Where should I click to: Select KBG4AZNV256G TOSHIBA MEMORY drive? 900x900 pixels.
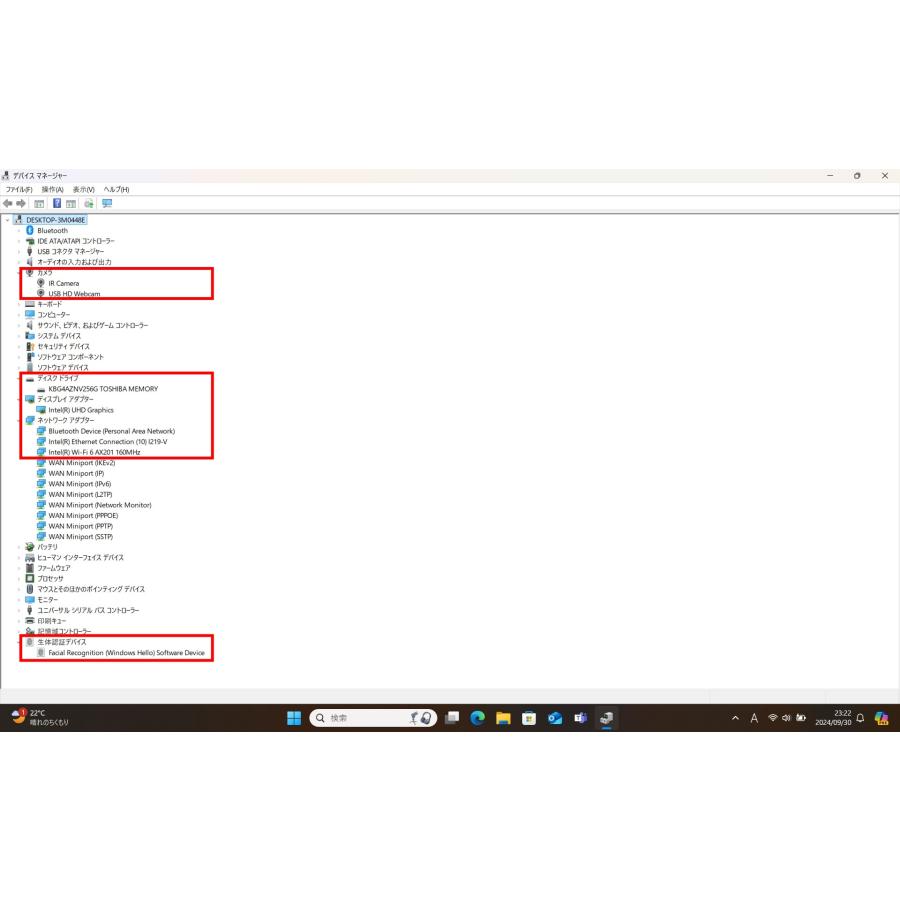[103, 389]
